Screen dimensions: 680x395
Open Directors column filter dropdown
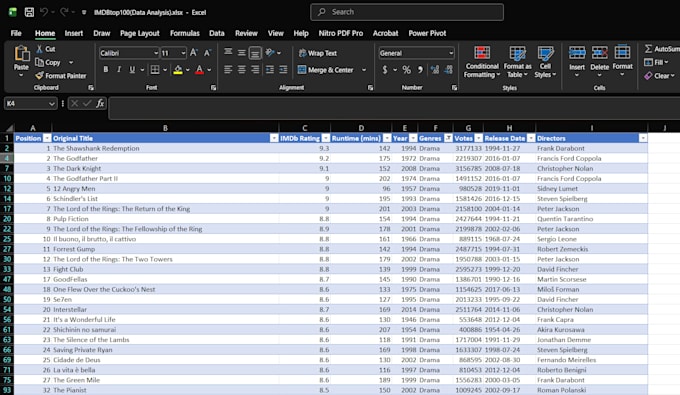[x=643, y=138]
